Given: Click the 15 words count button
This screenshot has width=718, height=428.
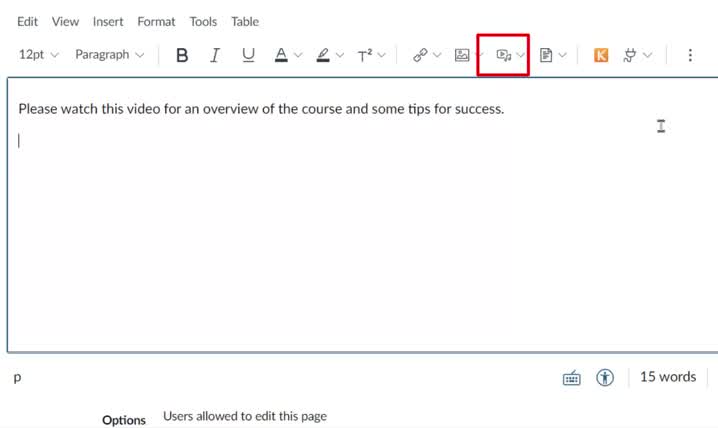Looking at the screenshot, I should click(x=668, y=377).
